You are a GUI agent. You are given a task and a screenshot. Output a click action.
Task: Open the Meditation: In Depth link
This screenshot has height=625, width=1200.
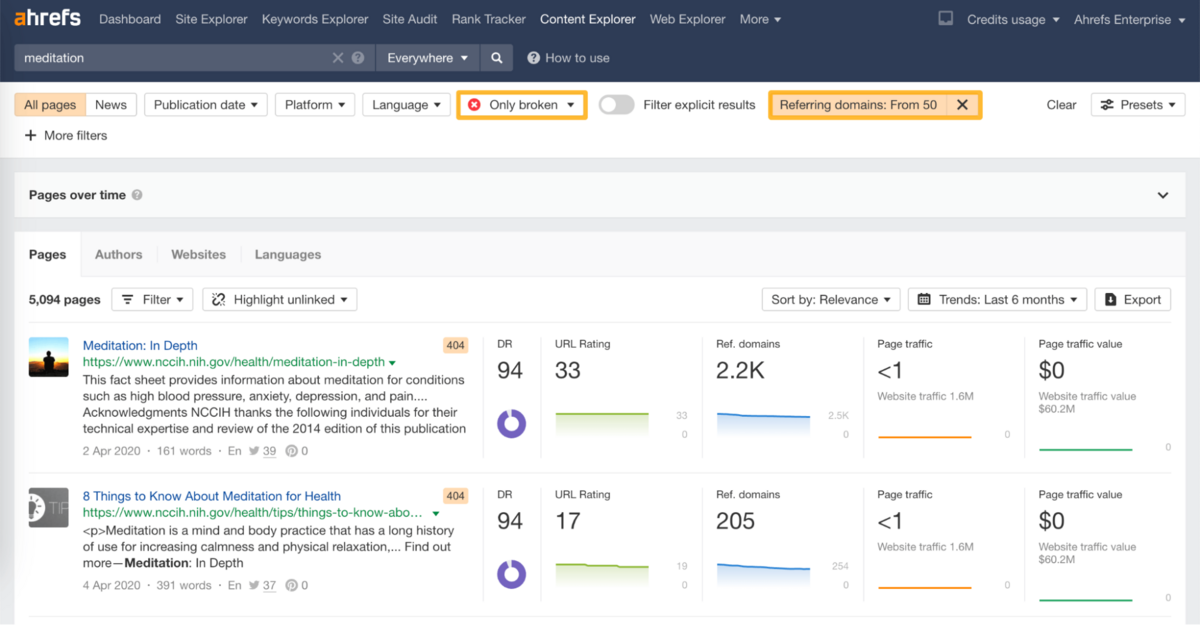[140, 345]
